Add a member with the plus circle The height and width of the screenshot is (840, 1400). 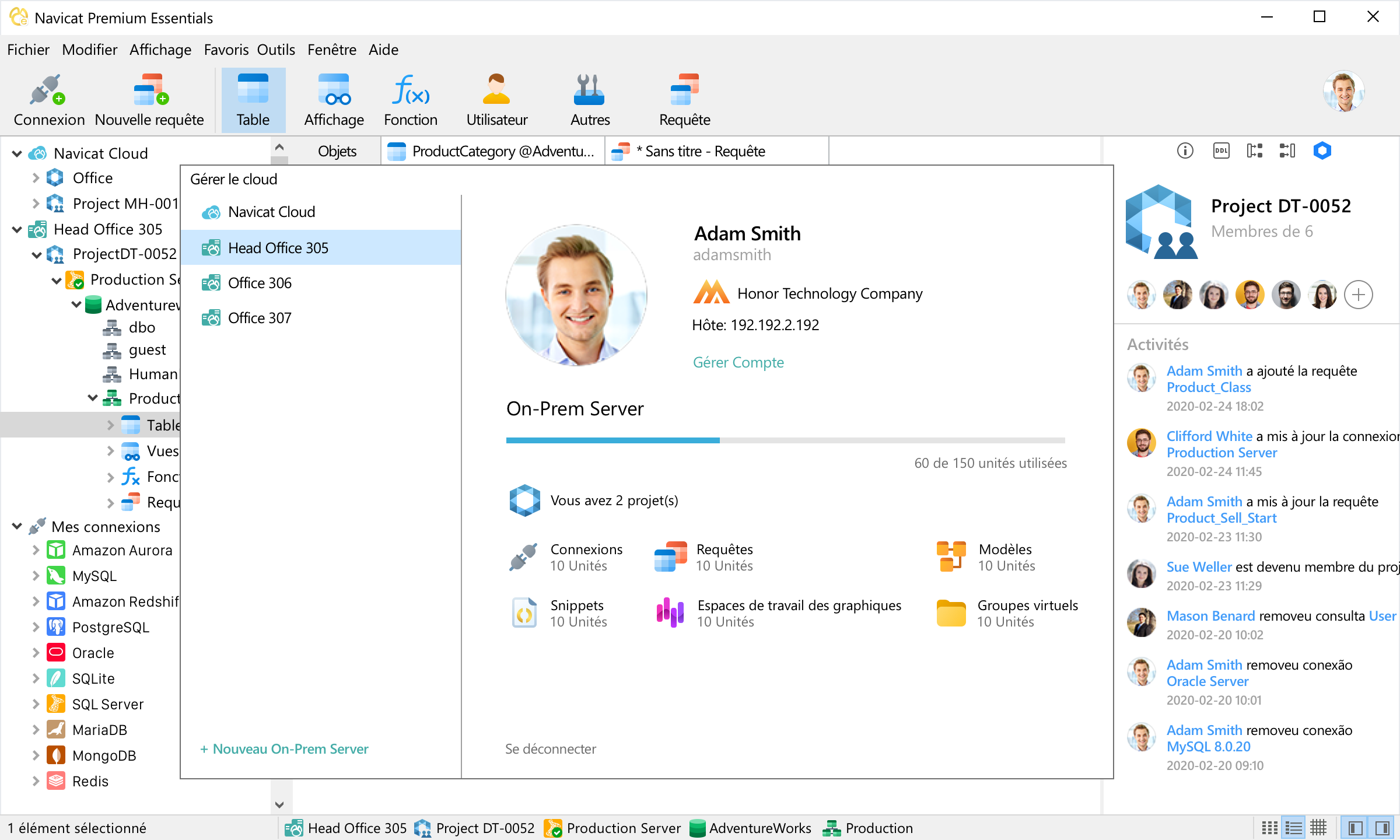(x=1359, y=295)
